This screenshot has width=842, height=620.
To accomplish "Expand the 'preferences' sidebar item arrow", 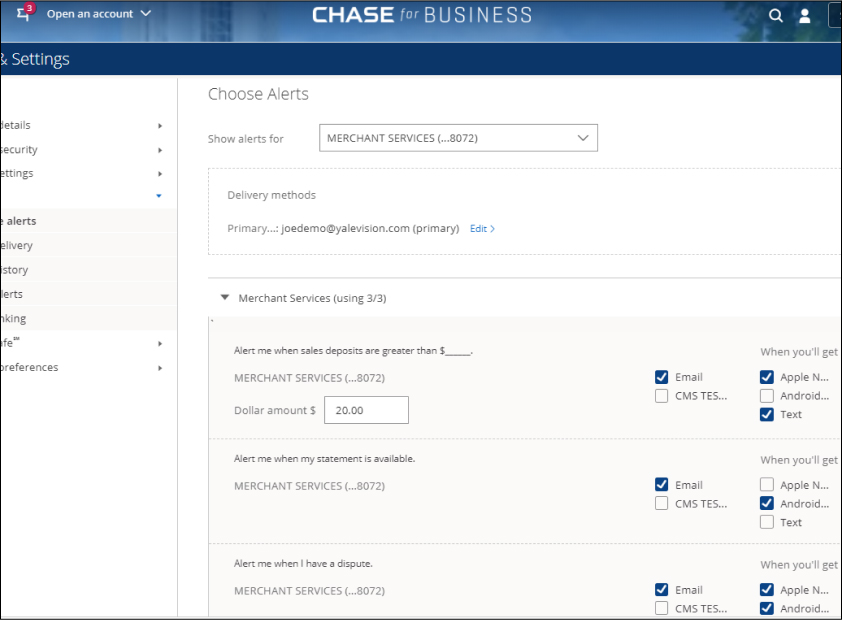I will click(159, 368).
